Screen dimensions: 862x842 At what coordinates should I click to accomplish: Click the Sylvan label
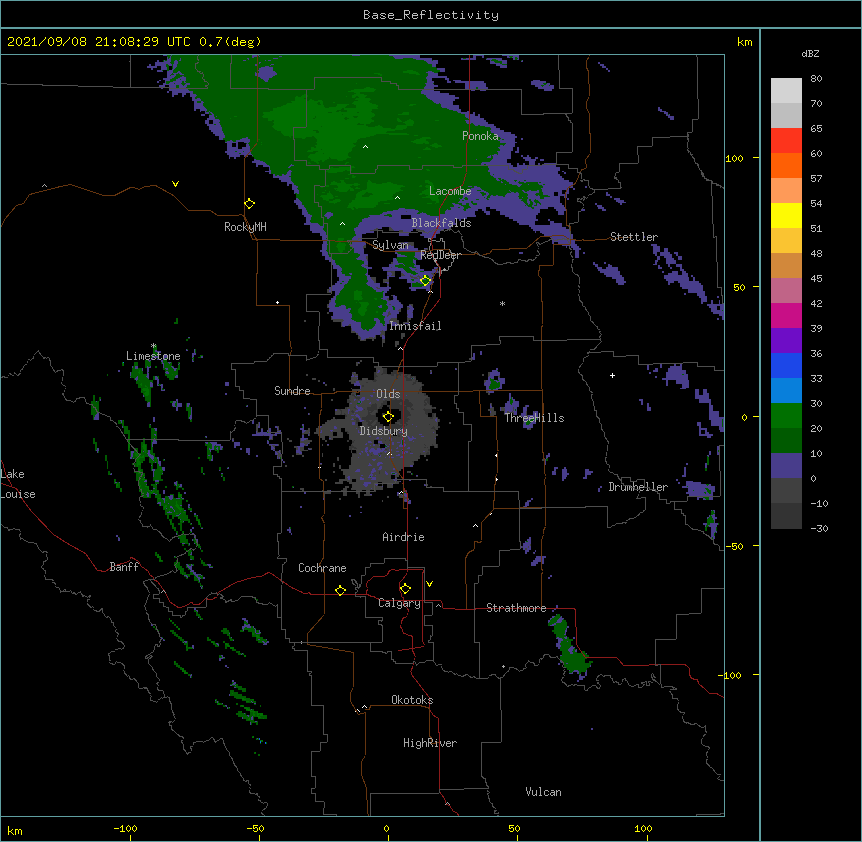[390, 245]
